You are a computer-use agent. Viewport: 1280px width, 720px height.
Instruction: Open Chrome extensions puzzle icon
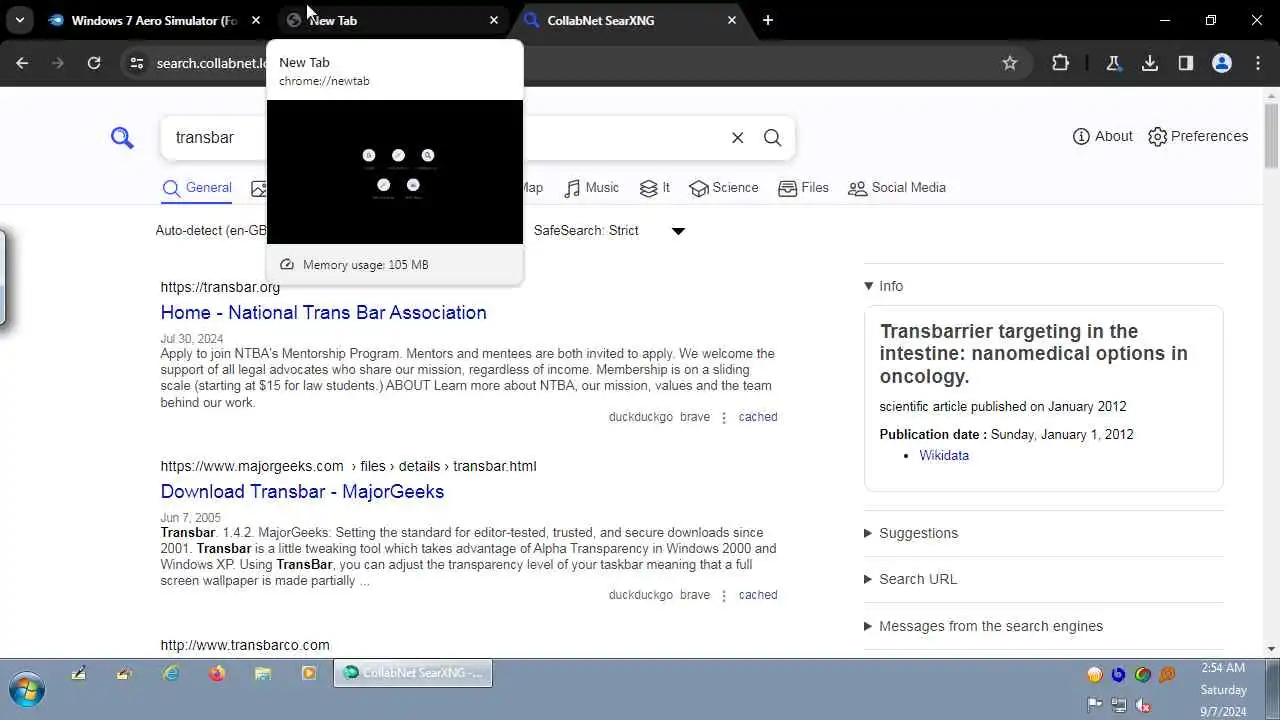(x=1061, y=63)
